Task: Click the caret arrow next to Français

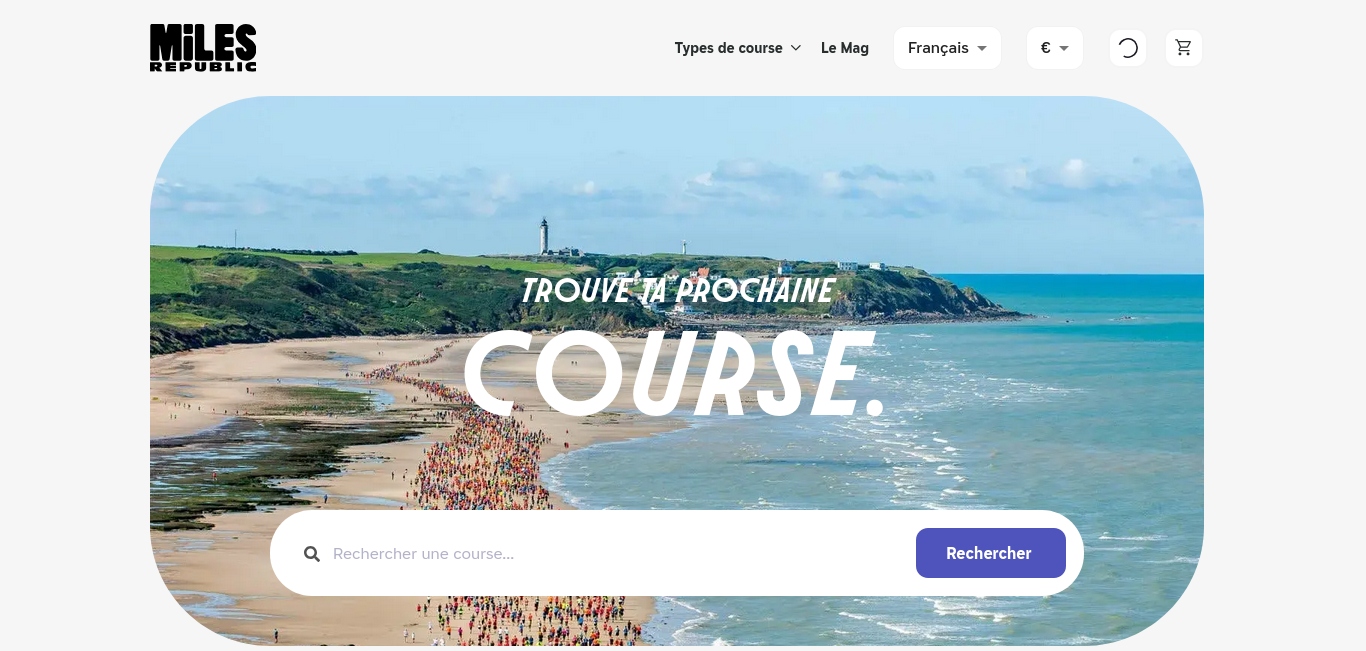Action: coord(982,48)
